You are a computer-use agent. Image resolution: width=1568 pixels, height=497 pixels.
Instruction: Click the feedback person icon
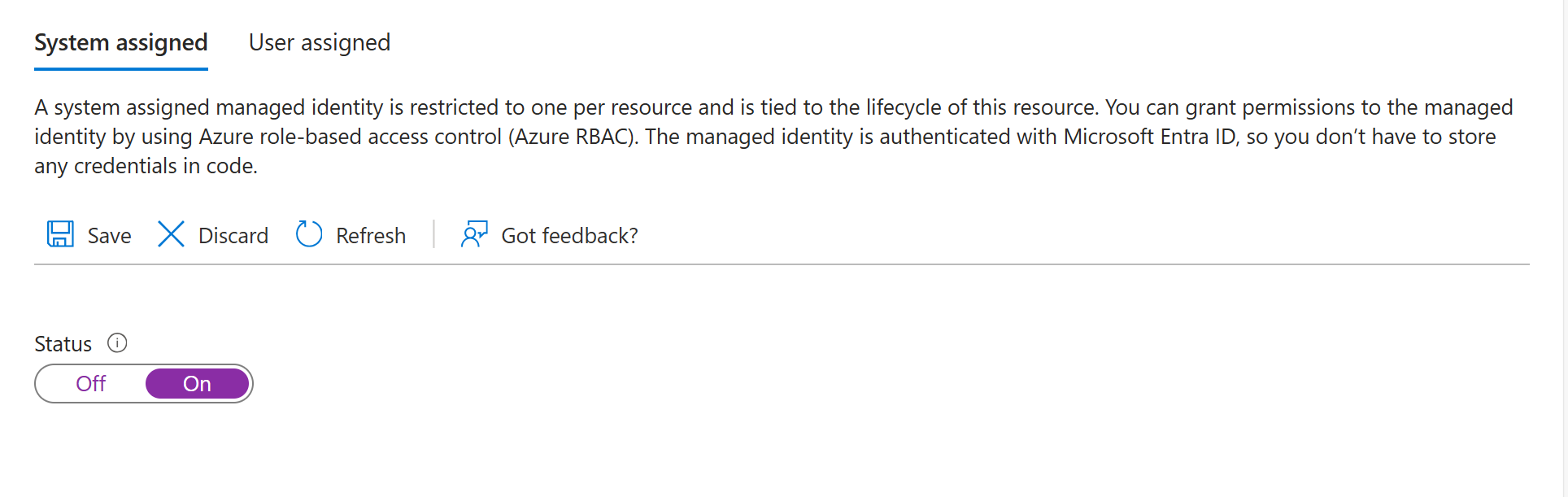click(474, 234)
